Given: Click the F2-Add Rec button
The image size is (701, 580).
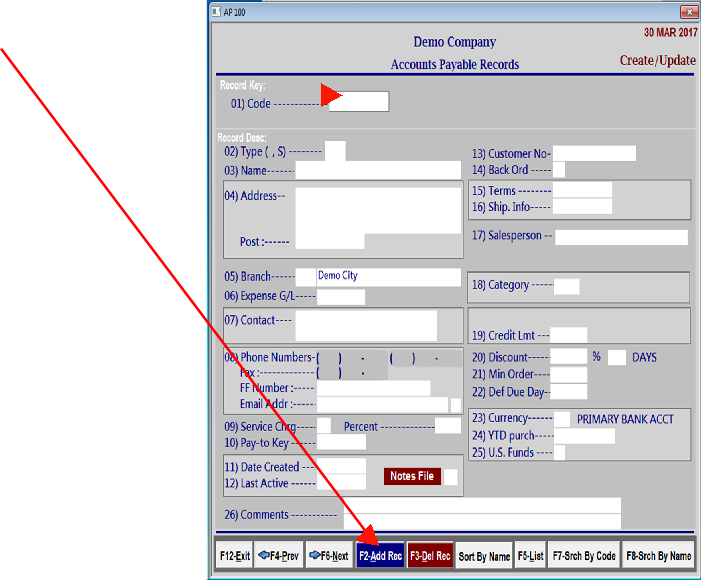Looking at the screenshot, I should pos(380,556).
